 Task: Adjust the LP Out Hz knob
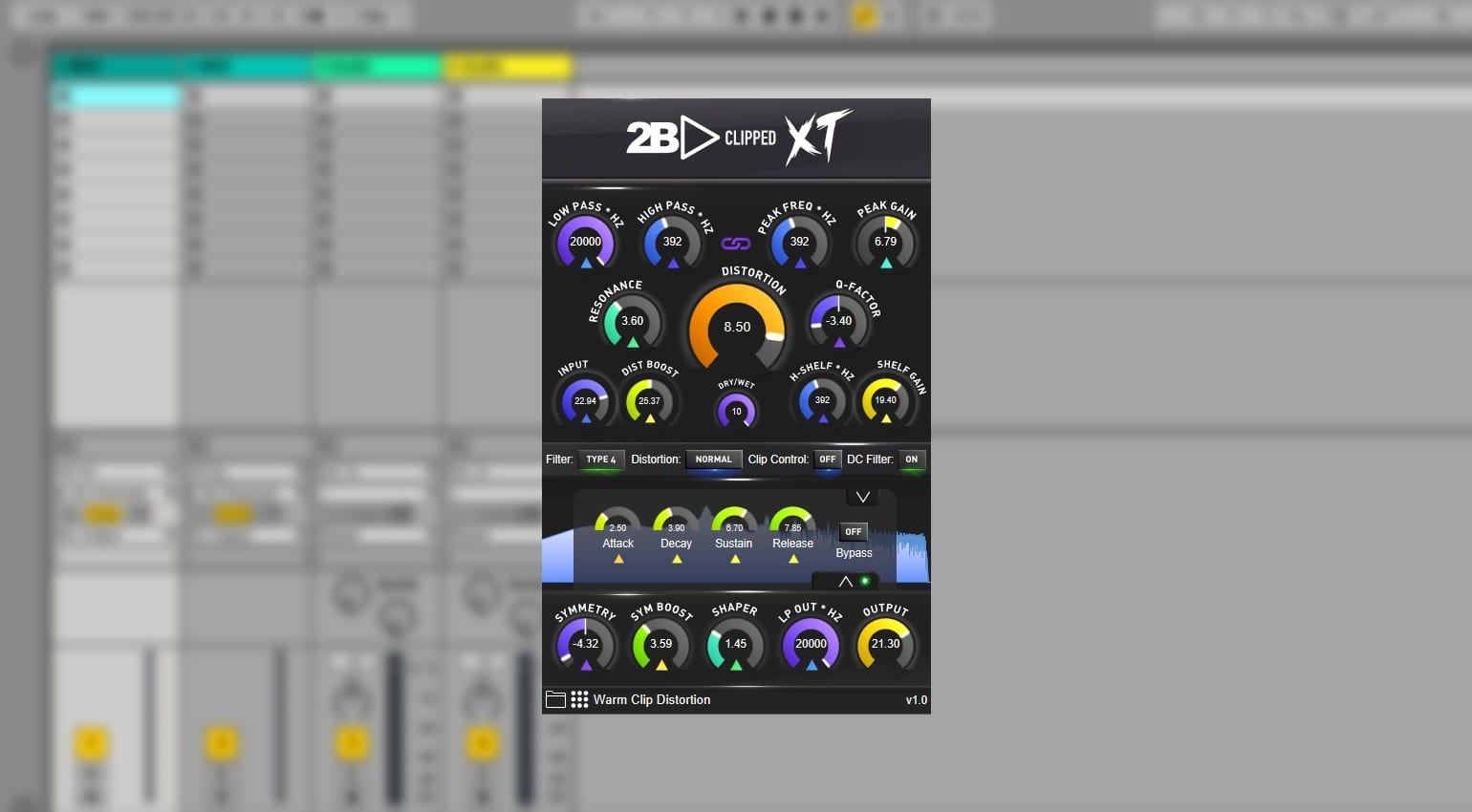tap(812, 644)
